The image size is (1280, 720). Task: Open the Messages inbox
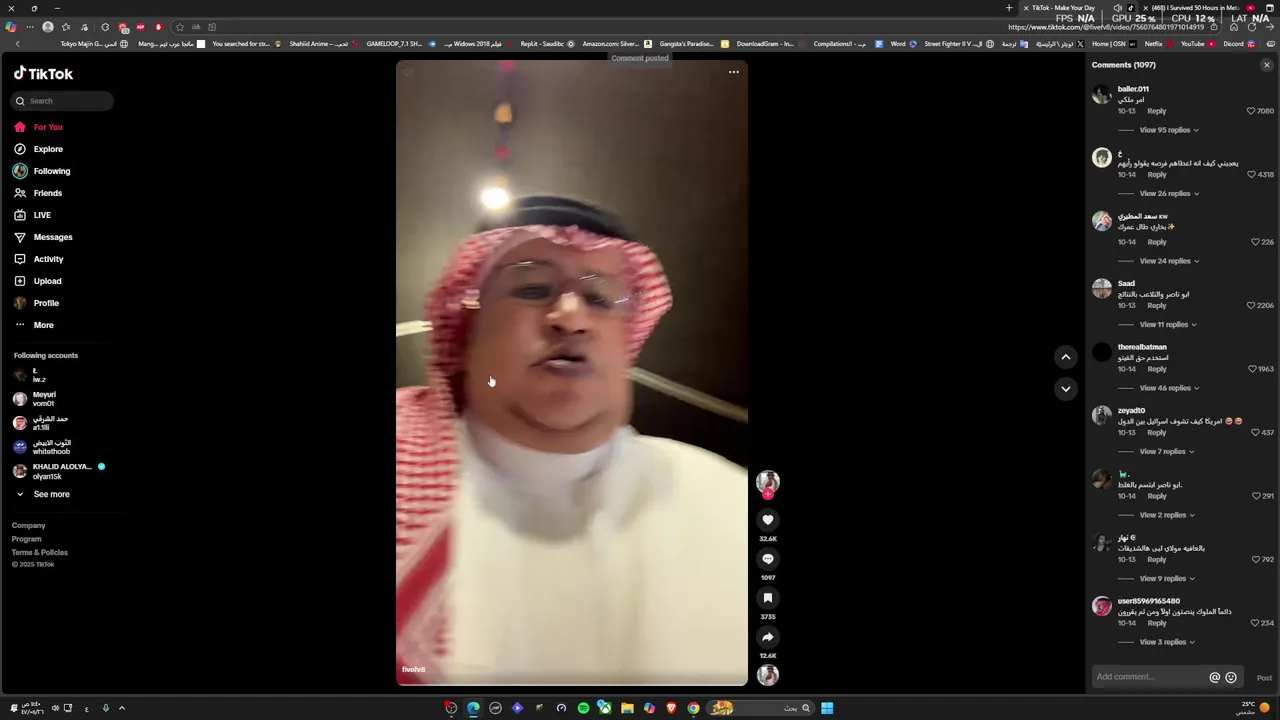43,237
